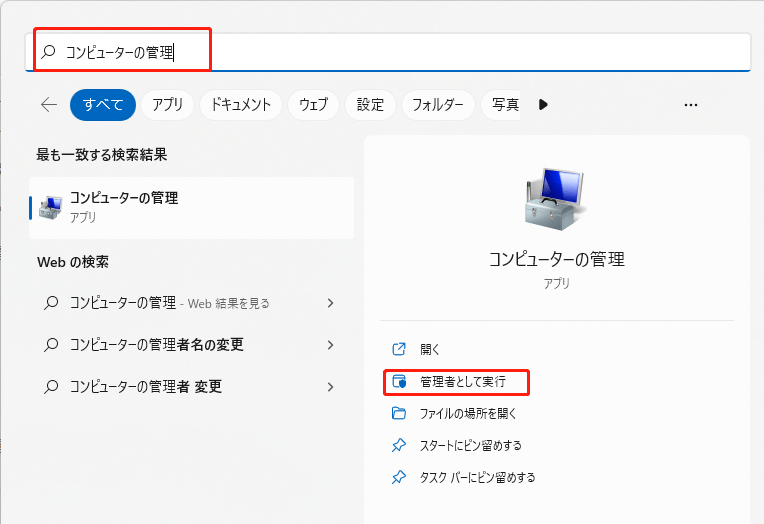
Task: Switch to the ドキュメント filter tab
Action: point(241,105)
